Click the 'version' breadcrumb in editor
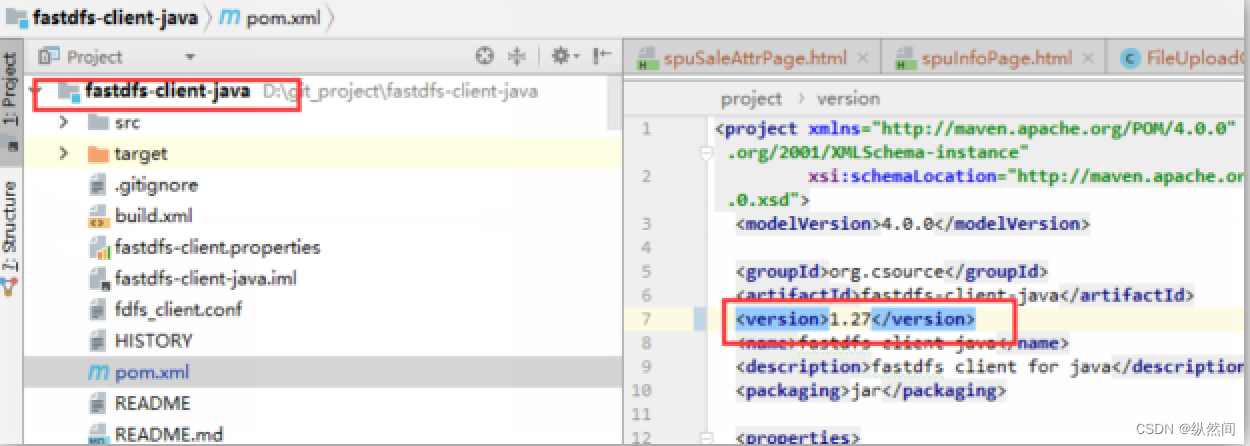The image size is (1250, 446). (848, 98)
